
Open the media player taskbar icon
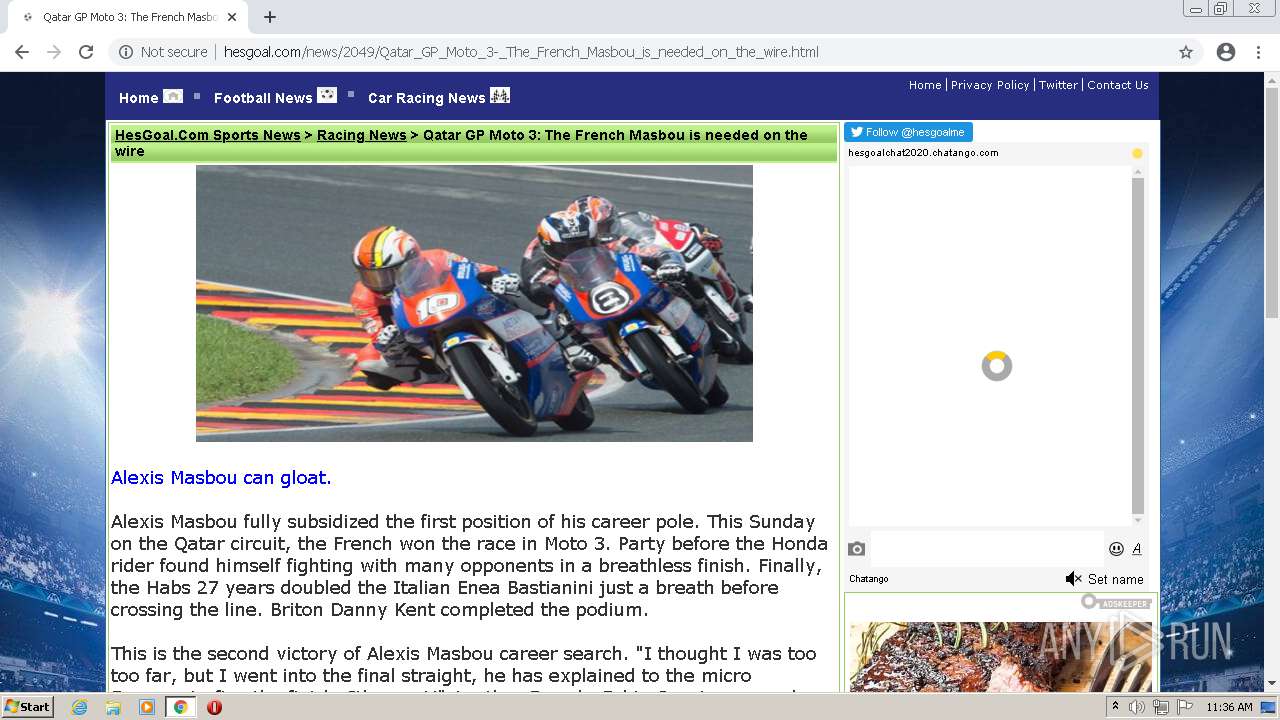point(147,707)
